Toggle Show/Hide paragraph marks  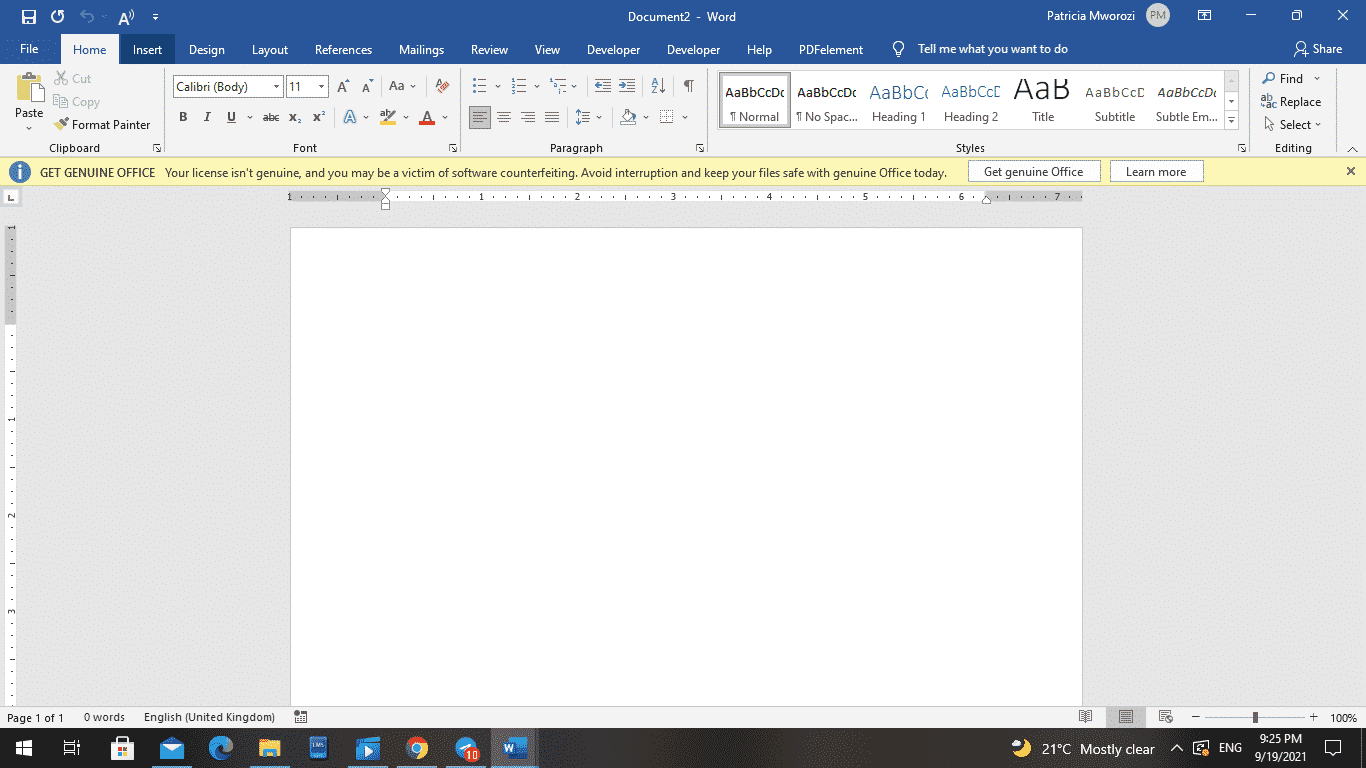pos(688,86)
